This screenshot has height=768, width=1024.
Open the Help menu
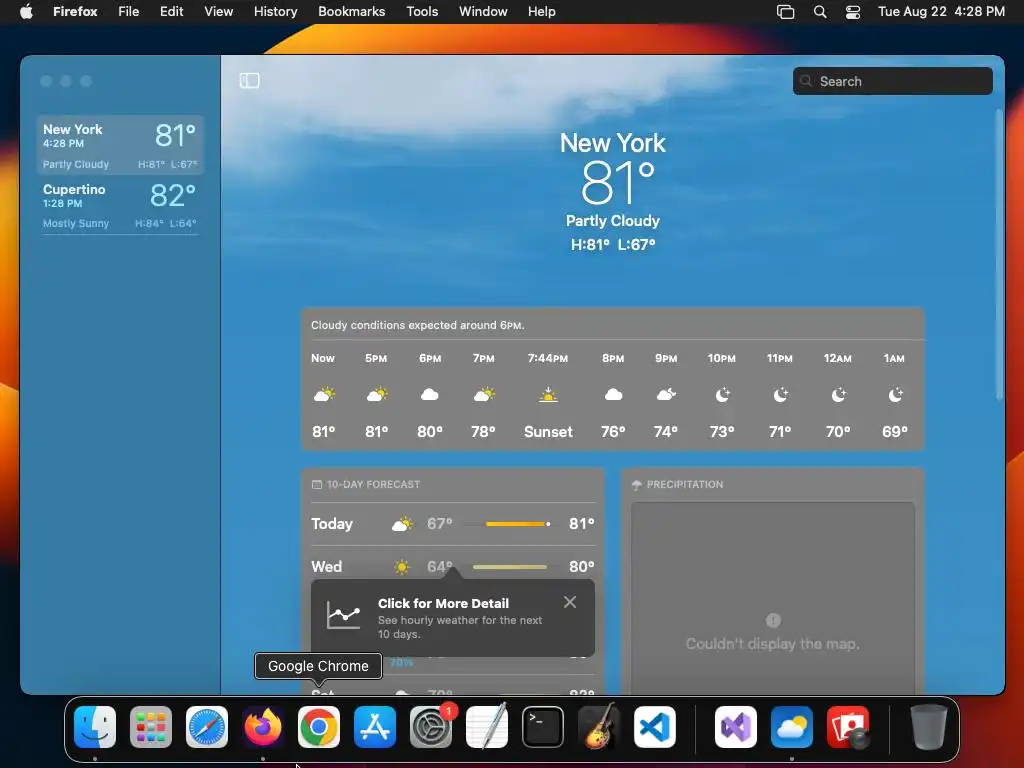pyautogui.click(x=541, y=12)
